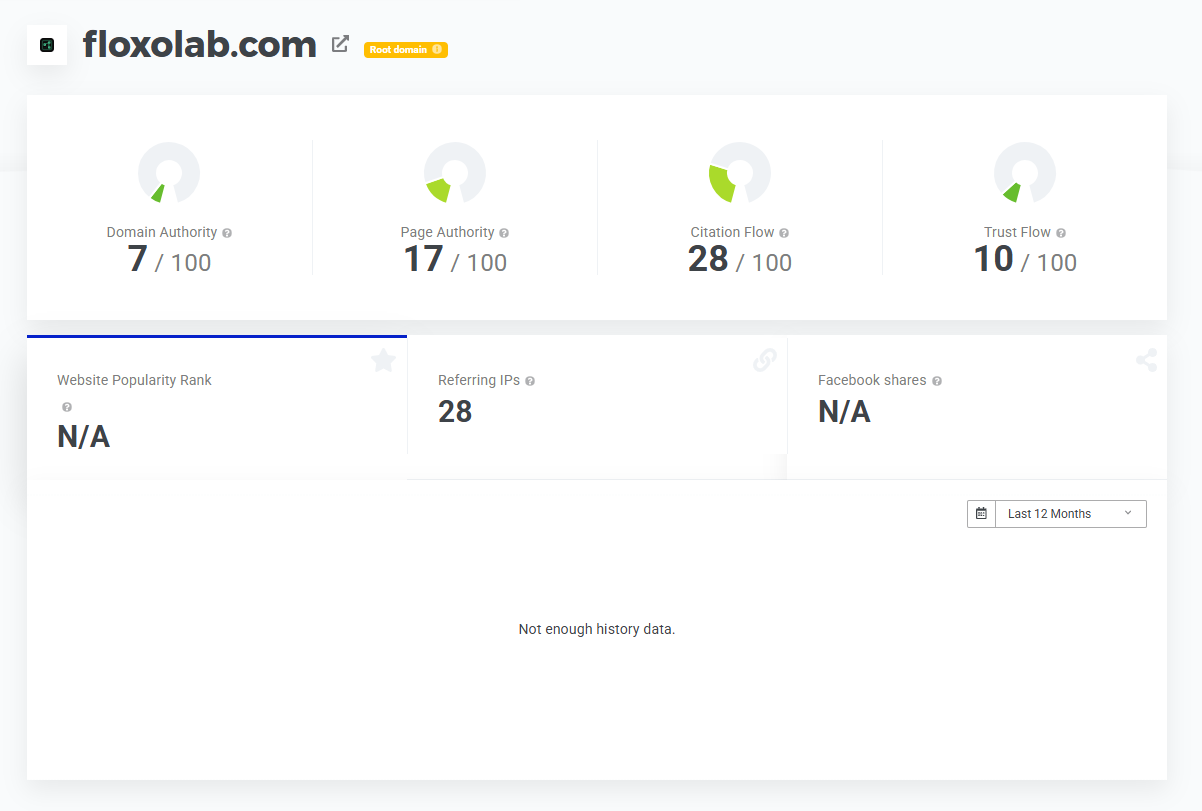Click the Domain Authority donut chart
The height and width of the screenshot is (811, 1202).
point(169,173)
